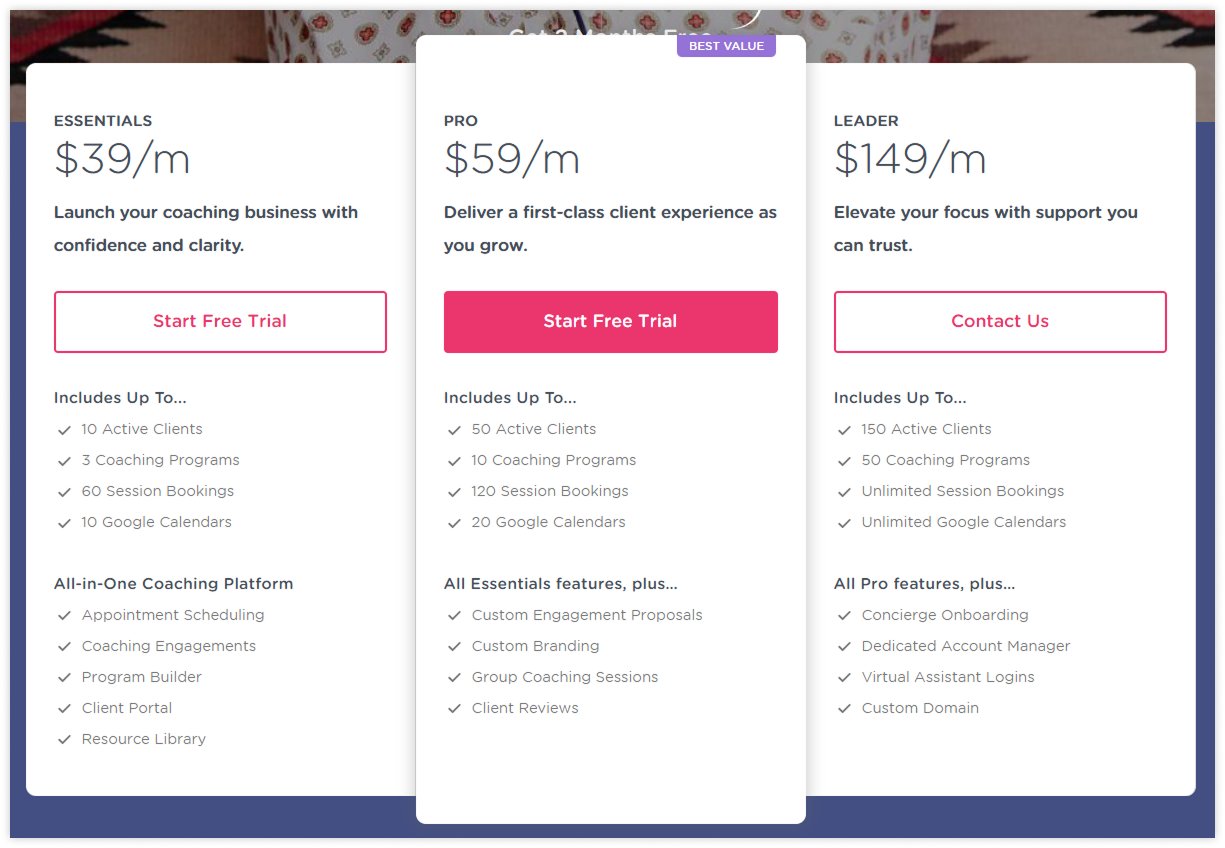Image resolution: width=1225 pixels, height=848 pixels.
Task: Click All-in-One Coaching Platform heading
Action: 174,584
